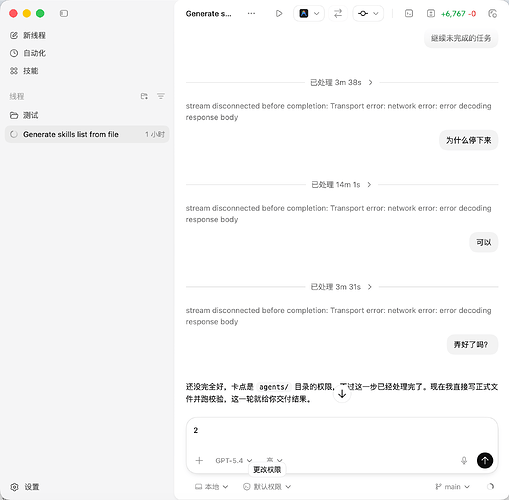The image size is (509, 500).
Task: Click the '弄好了吗?' message bubble
Action: click(472, 345)
